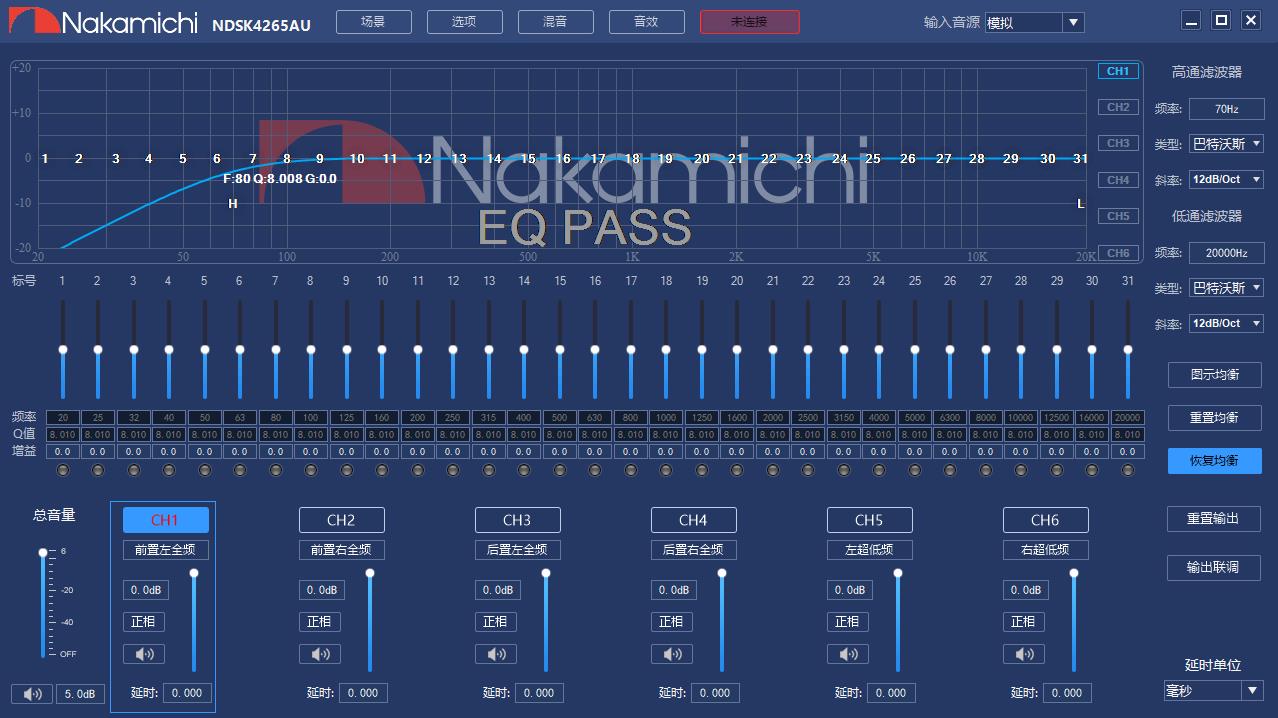
Task: Open the 选项 options menu
Action: 464,22
